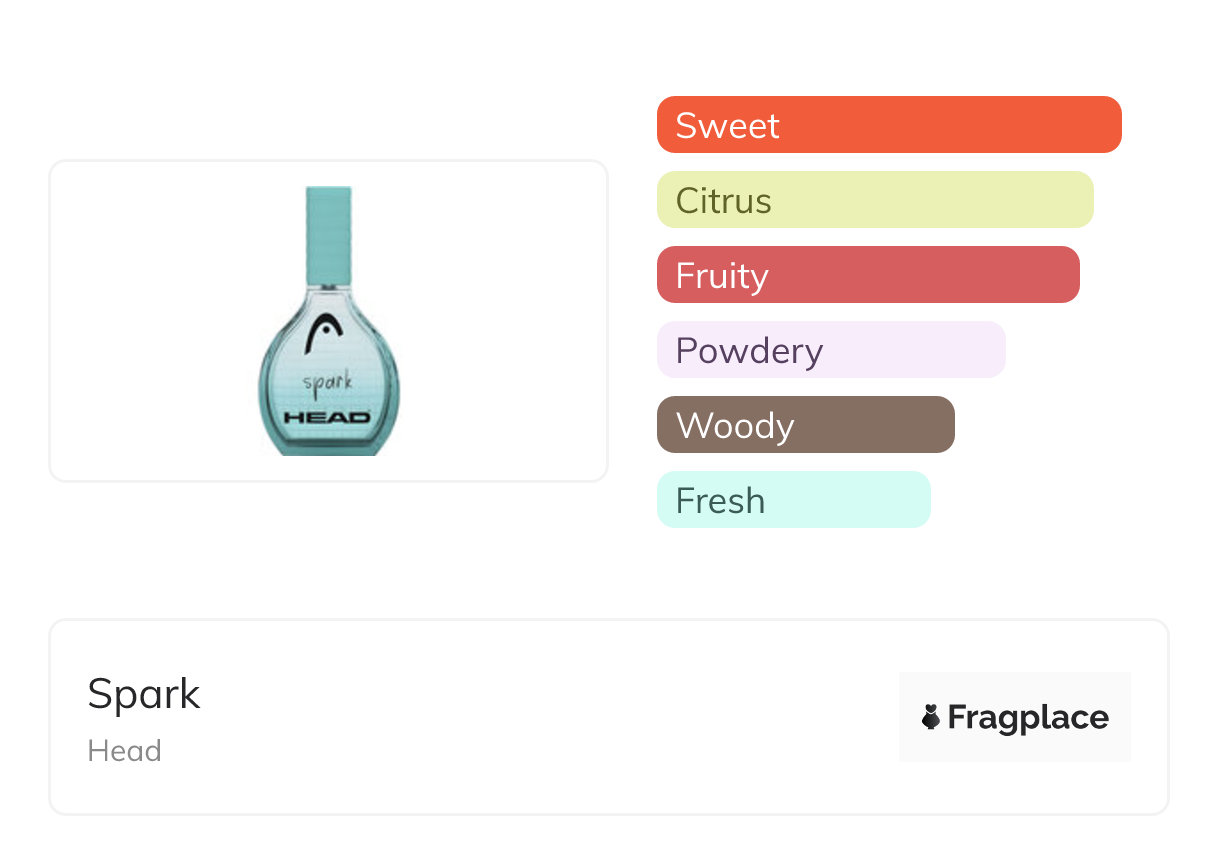Screen dimensions: 1218x864
Task: Visit the Fragplace logo text
Action: tap(1028, 717)
